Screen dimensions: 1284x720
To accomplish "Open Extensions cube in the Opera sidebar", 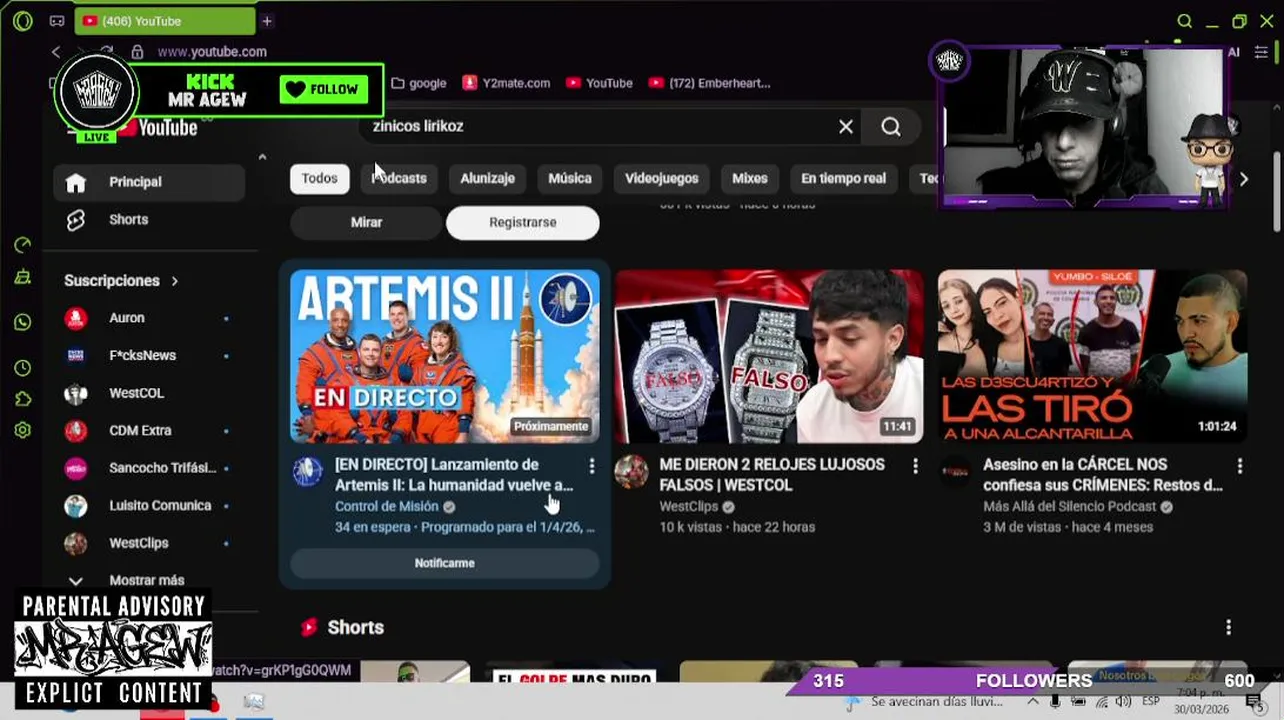I will [23, 399].
